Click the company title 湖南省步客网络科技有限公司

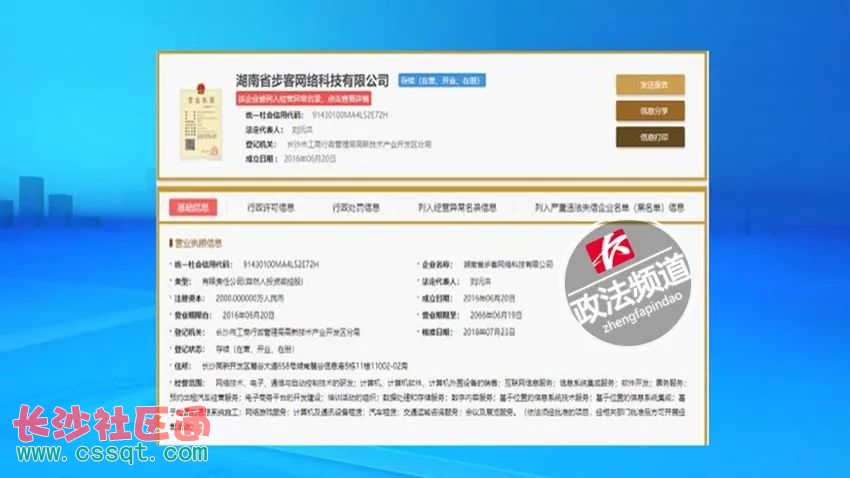point(313,81)
